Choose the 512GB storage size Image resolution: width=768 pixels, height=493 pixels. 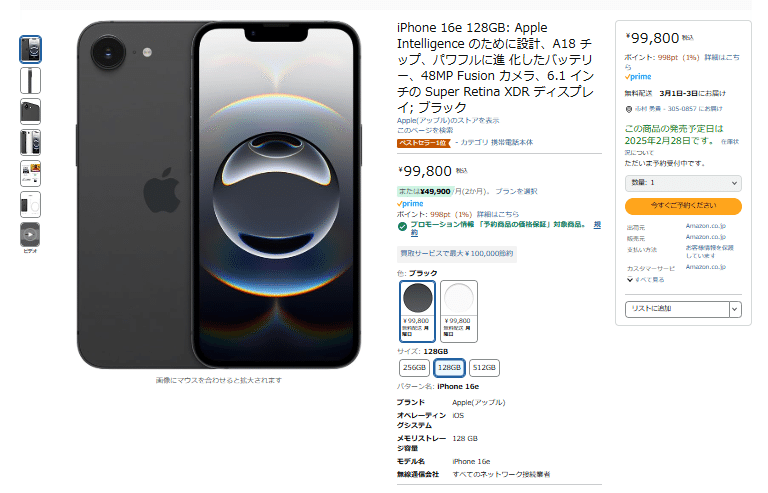tap(484, 368)
